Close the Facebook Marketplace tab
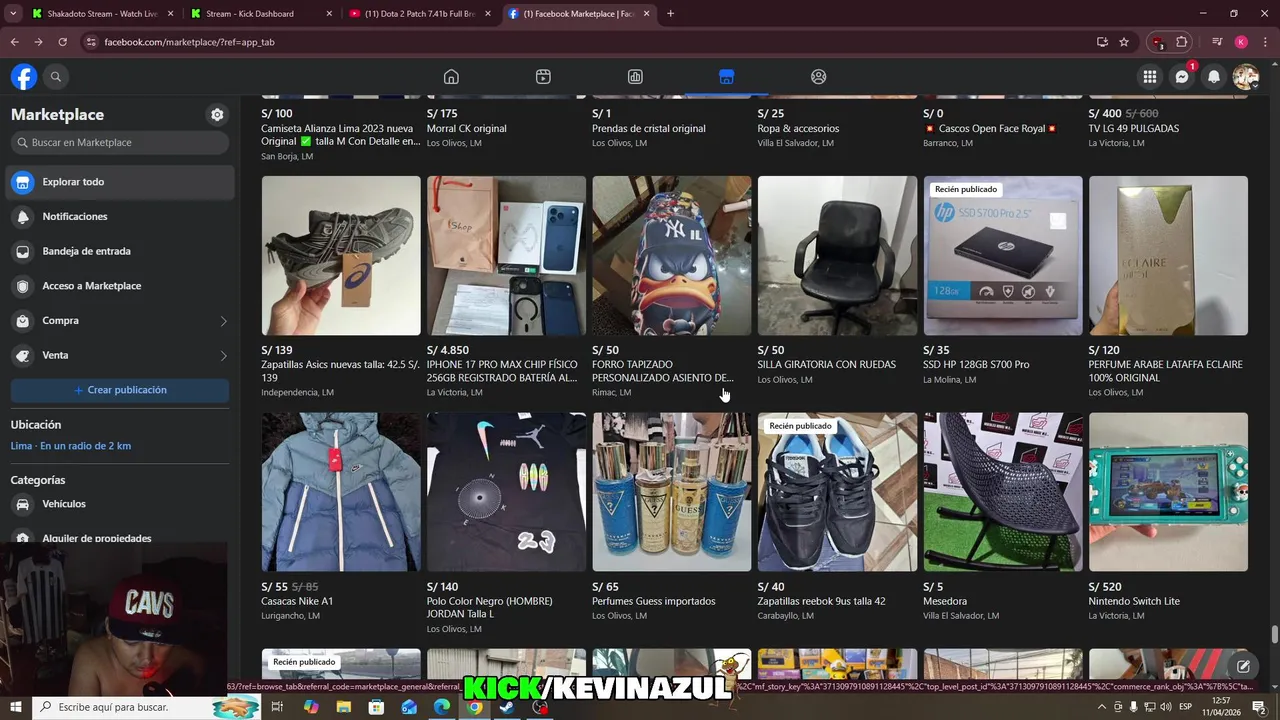Viewport: 1280px width, 720px height. point(647,14)
